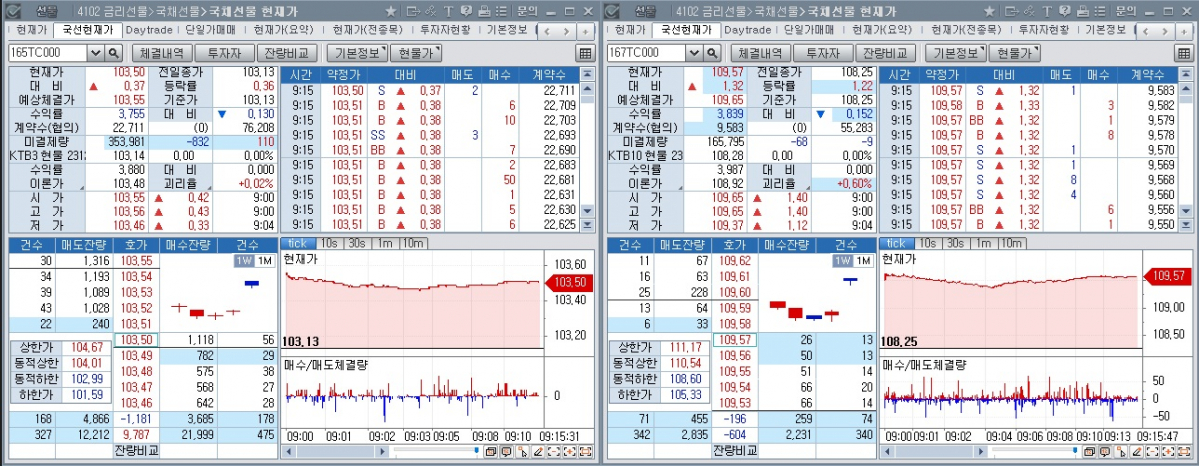Click the favorites star icon in right window
Viewport: 1199px width, 466px height.
(989, 11)
